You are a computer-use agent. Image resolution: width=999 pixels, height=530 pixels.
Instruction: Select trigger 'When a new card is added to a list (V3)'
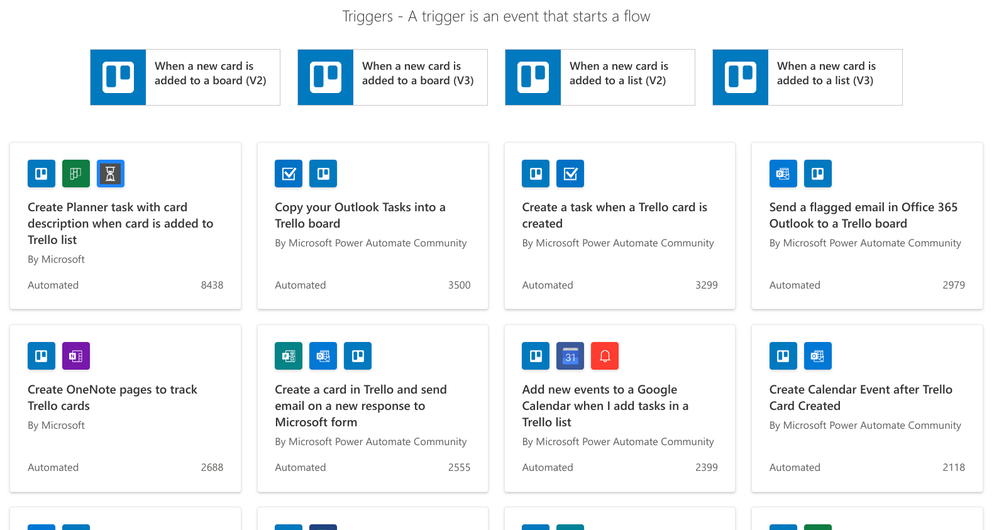(807, 77)
